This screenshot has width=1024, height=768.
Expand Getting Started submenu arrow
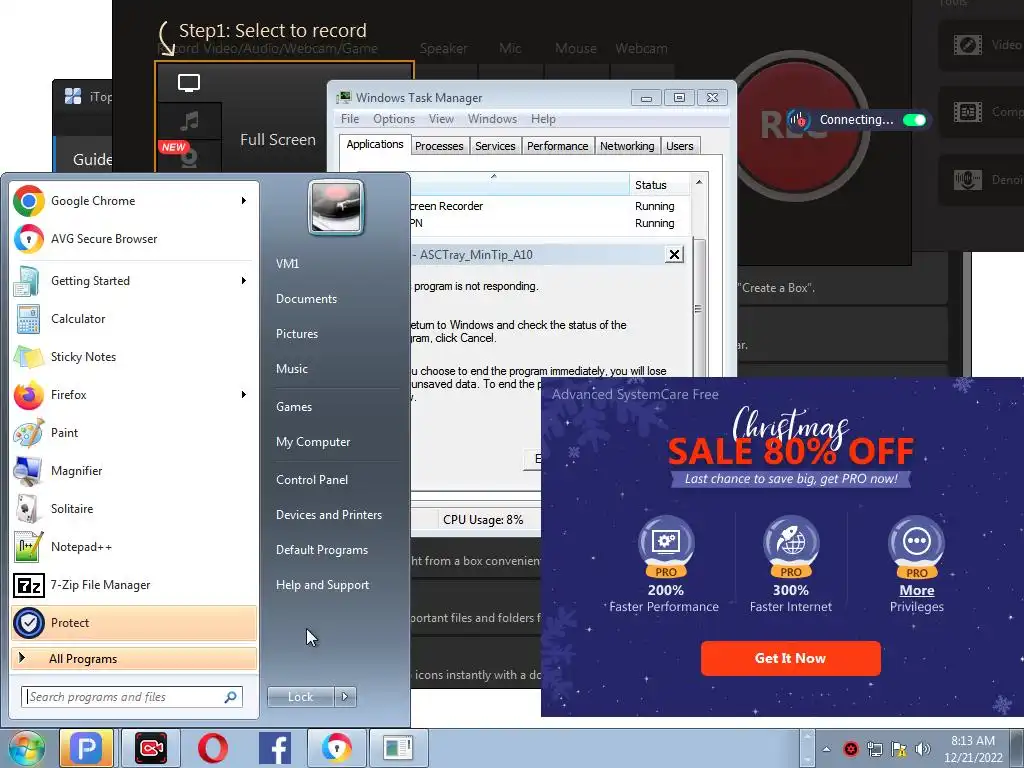(244, 281)
